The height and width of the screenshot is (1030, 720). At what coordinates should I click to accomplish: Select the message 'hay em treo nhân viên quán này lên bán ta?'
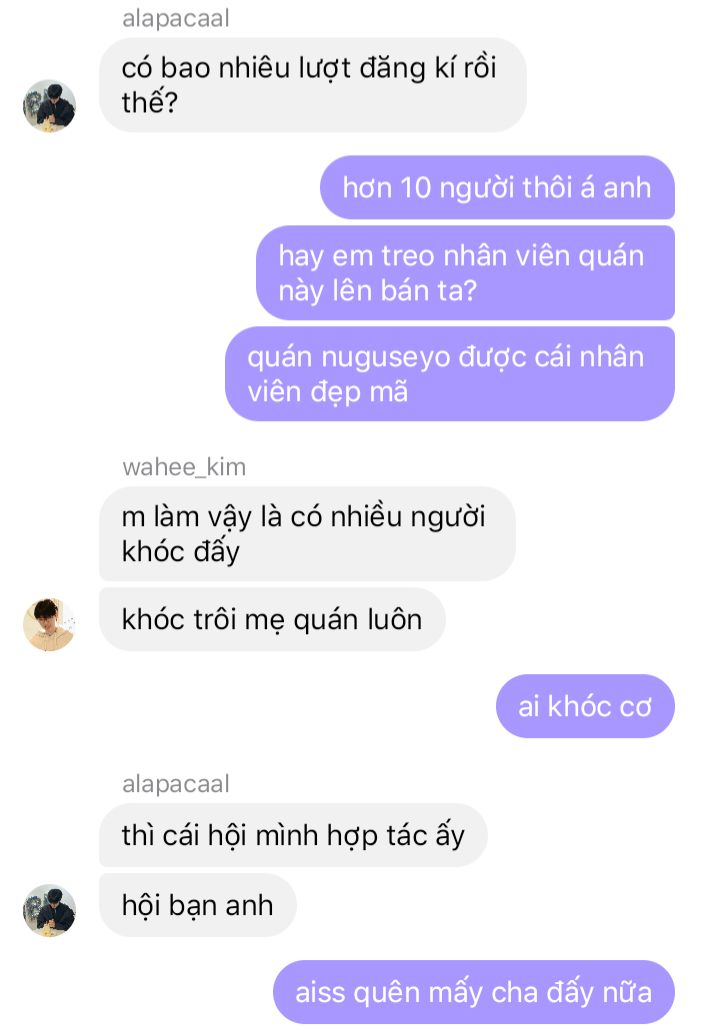pyautogui.click(x=466, y=273)
